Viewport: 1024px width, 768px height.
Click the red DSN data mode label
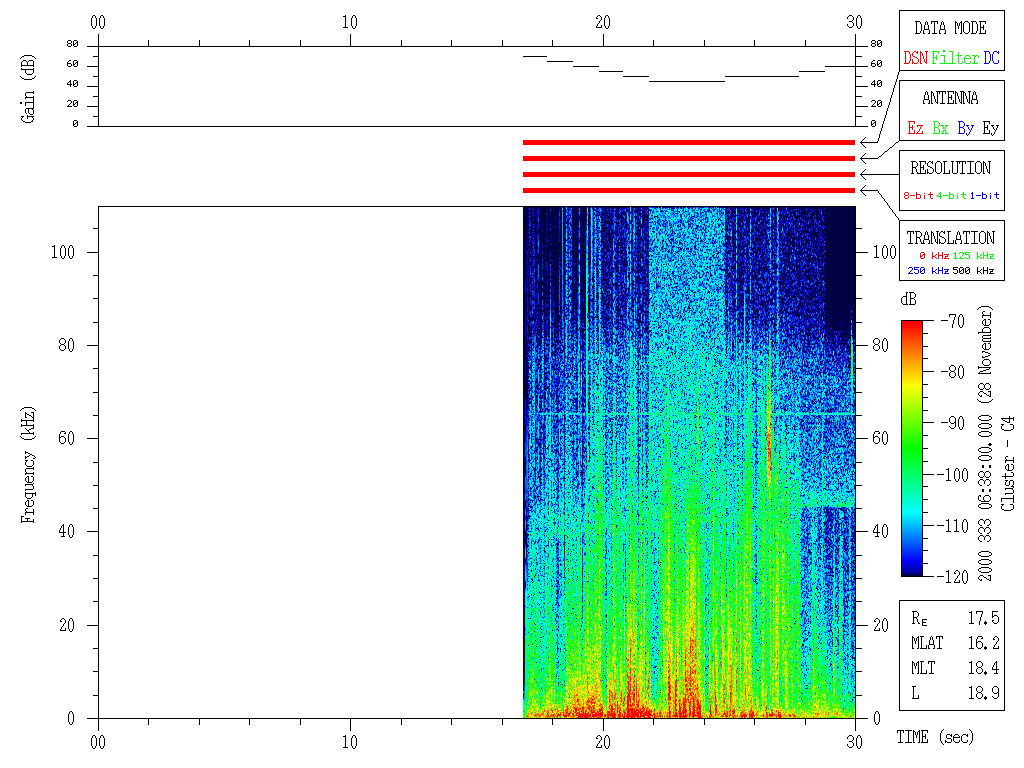pos(915,59)
